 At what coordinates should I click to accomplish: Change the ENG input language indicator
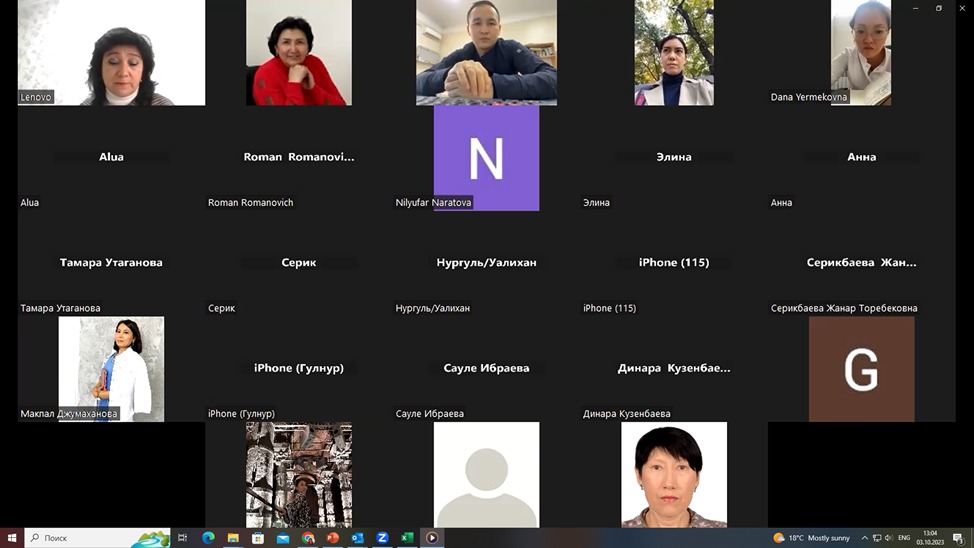pyautogui.click(x=904, y=538)
